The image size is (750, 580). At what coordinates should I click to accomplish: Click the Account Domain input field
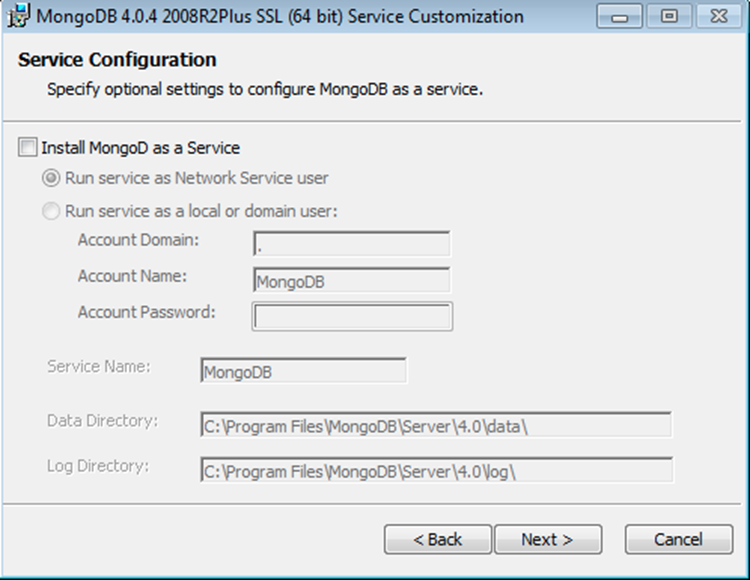click(352, 244)
